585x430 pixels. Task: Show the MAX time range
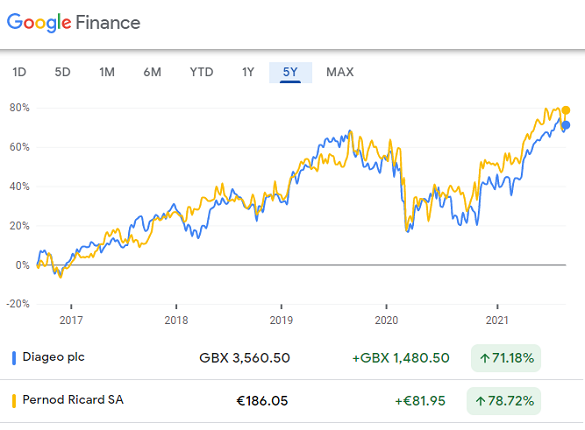(x=340, y=72)
